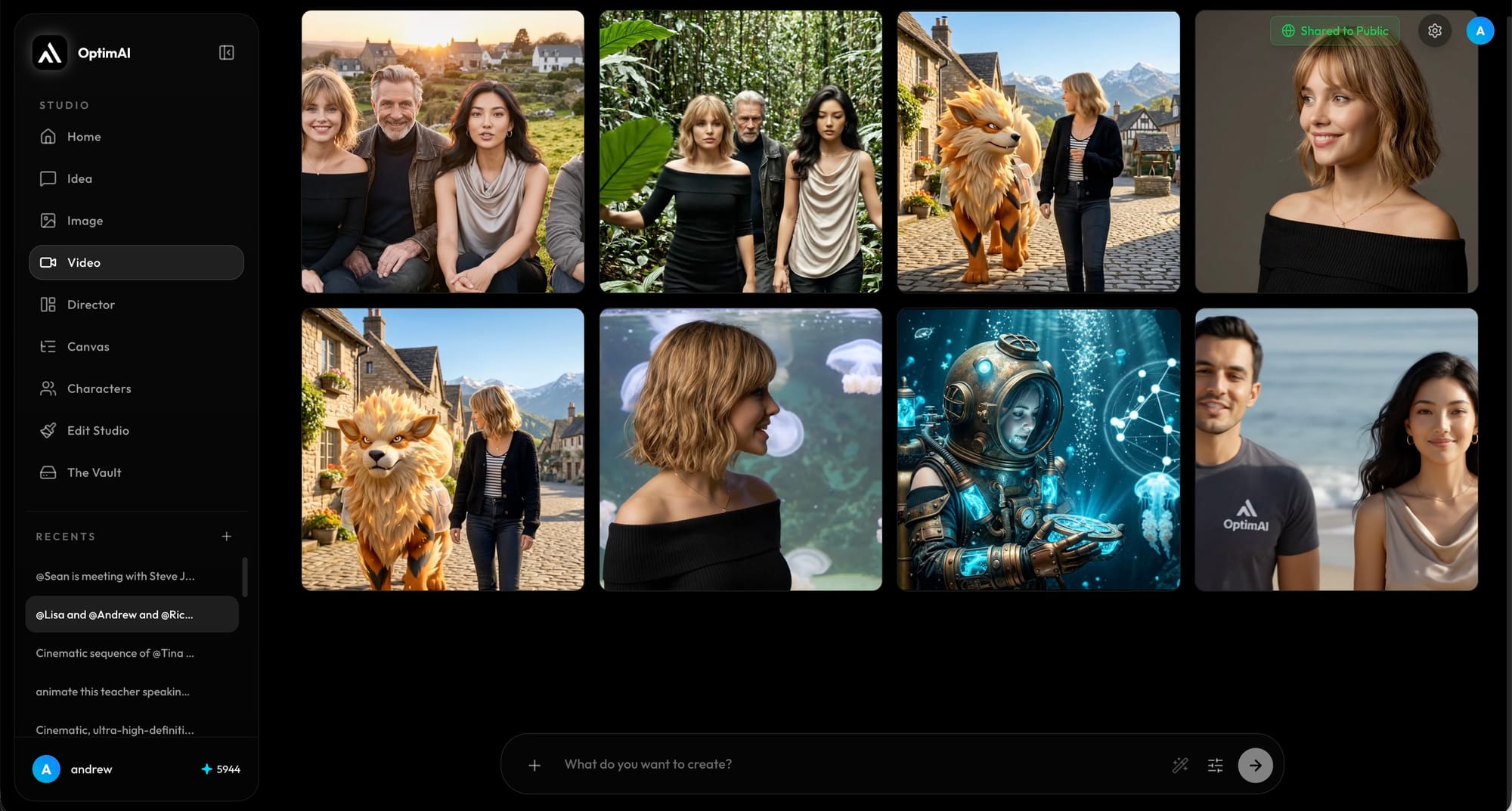Open thumbnail of three people in village sunset
This screenshot has width=1512, height=811.
click(443, 151)
